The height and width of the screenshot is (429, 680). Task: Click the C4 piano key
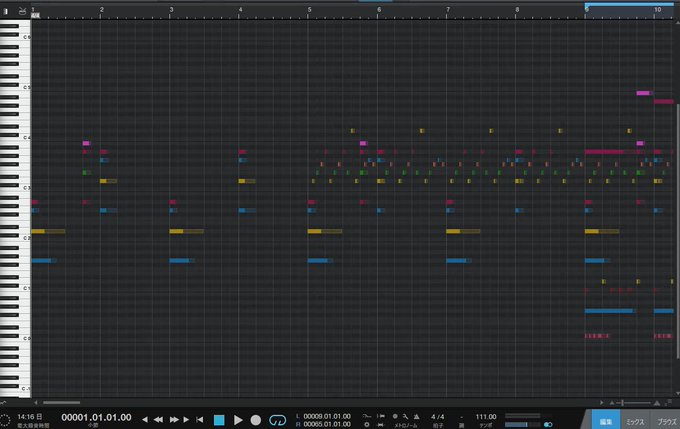(x=16, y=139)
